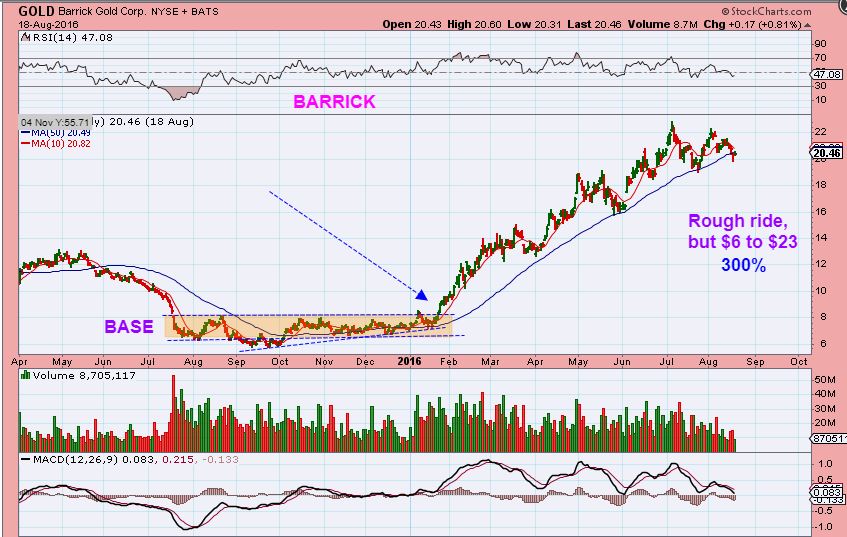Click the 18-Aug-2016 chart date
Screen dimensions: 847x537
click(48, 25)
